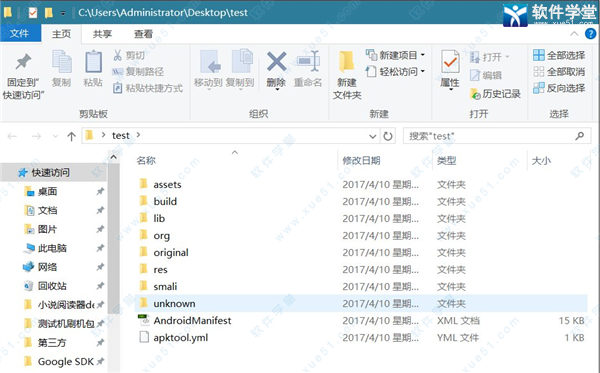This screenshot has height=373, width=600.
Task: Click the title bar properties checkmark icon
Action: (x=33, y=13)
